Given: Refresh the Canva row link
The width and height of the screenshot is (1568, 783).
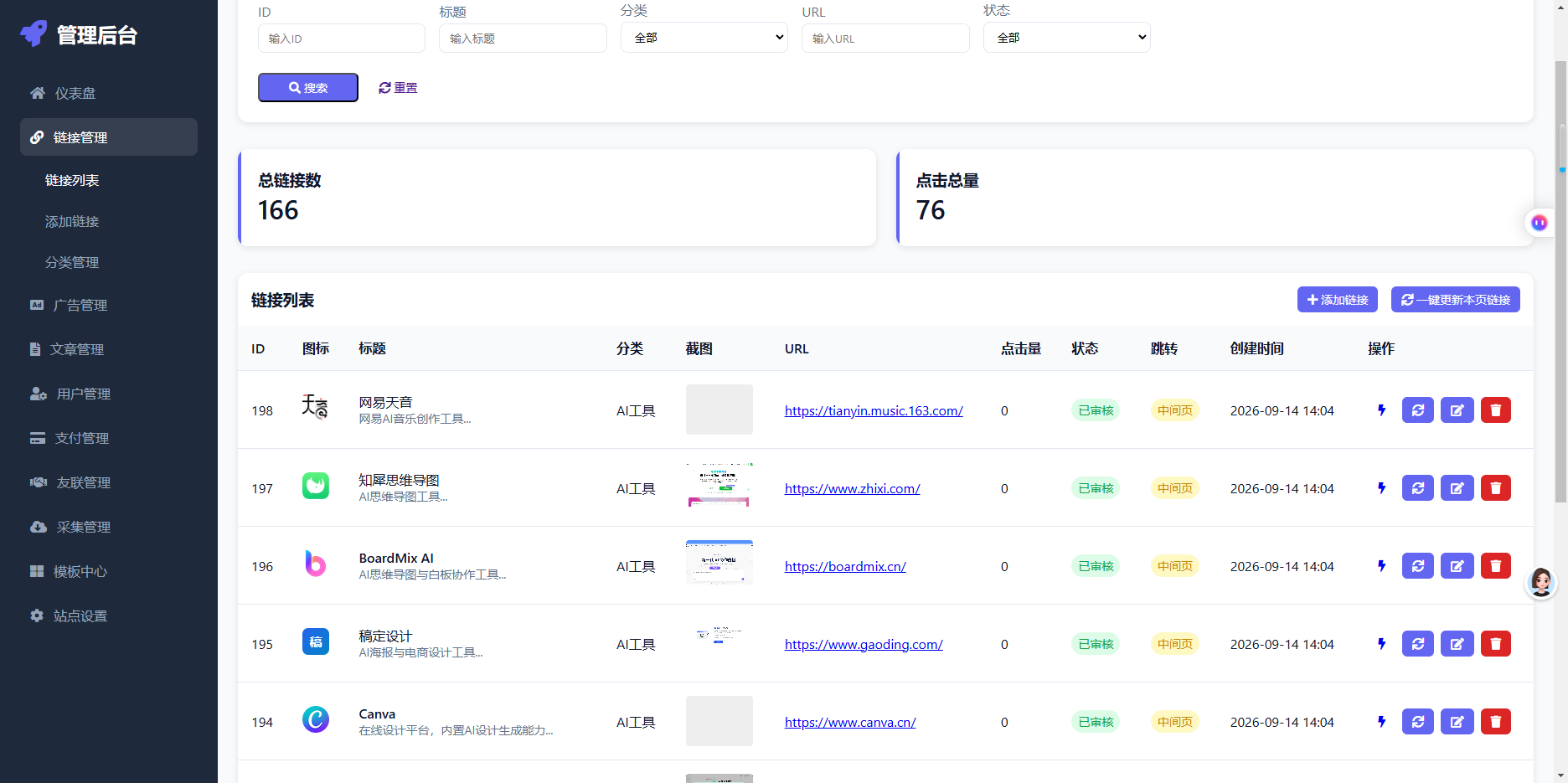Looking at the screenshot, I should pyautogui.click(x=1418, y=722).
